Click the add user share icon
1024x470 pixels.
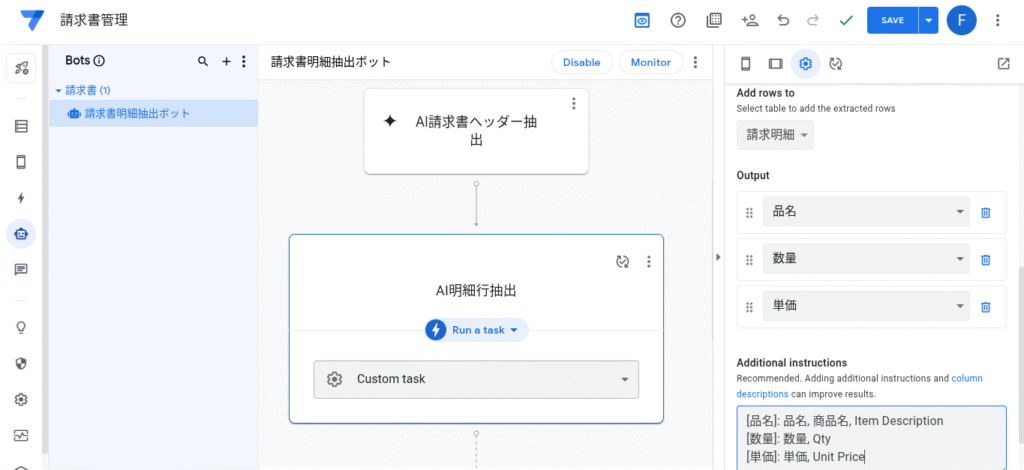749,20
